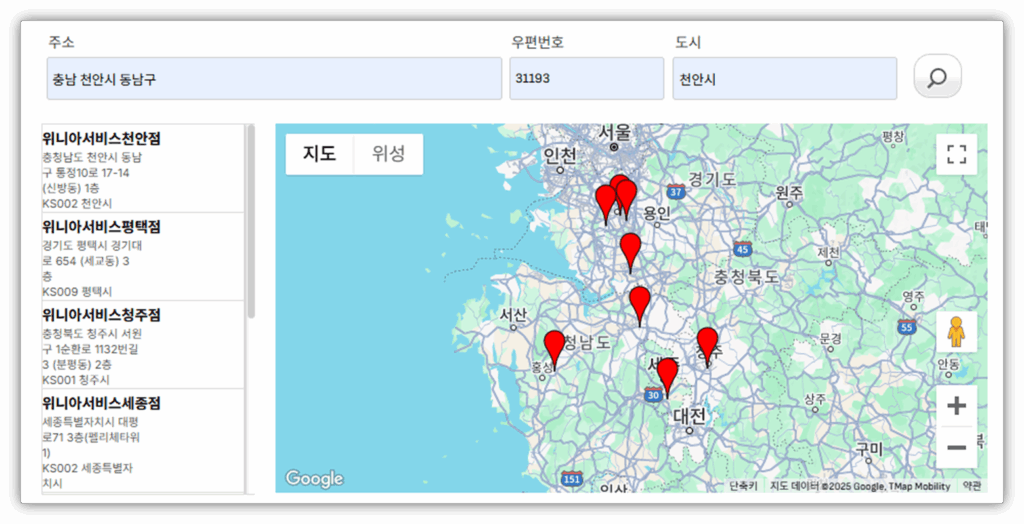Click address line 구 1순환로 1132번길
This screenshot has height=524, width=1024.
pos(90,350)
